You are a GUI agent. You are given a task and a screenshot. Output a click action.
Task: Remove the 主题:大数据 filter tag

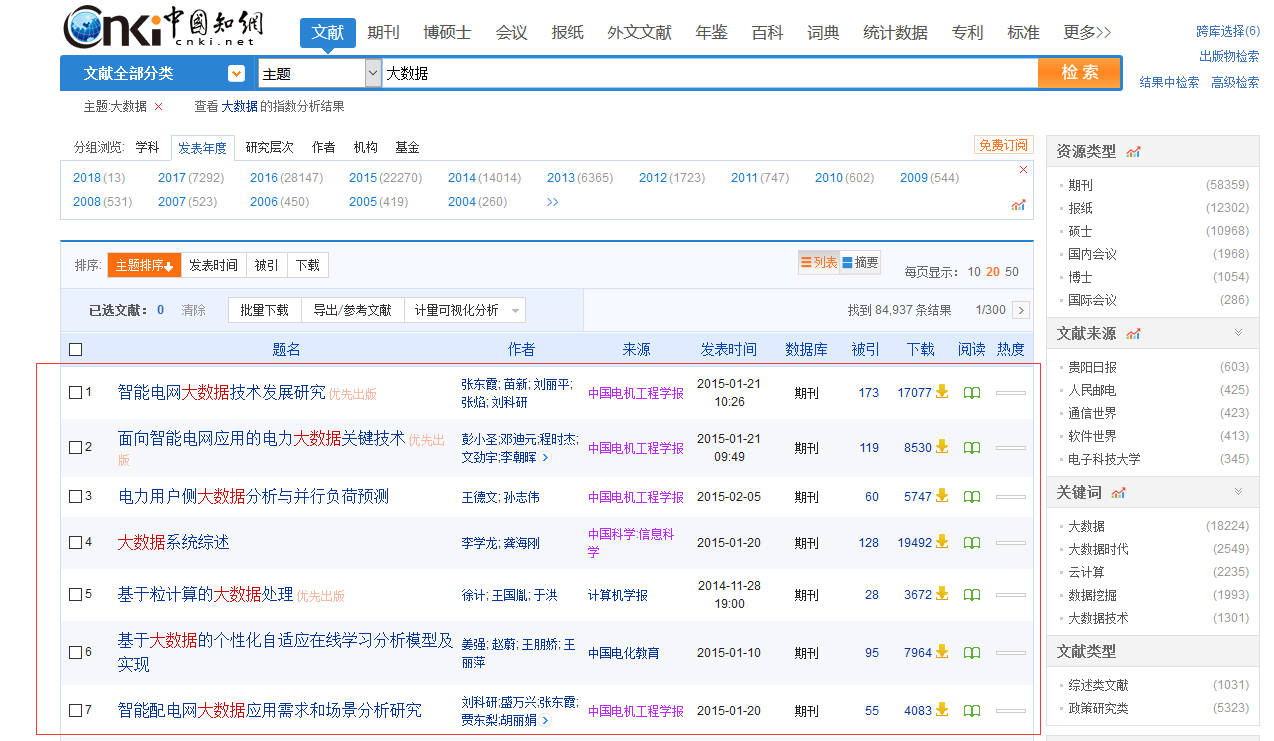[x=158, y=107]
